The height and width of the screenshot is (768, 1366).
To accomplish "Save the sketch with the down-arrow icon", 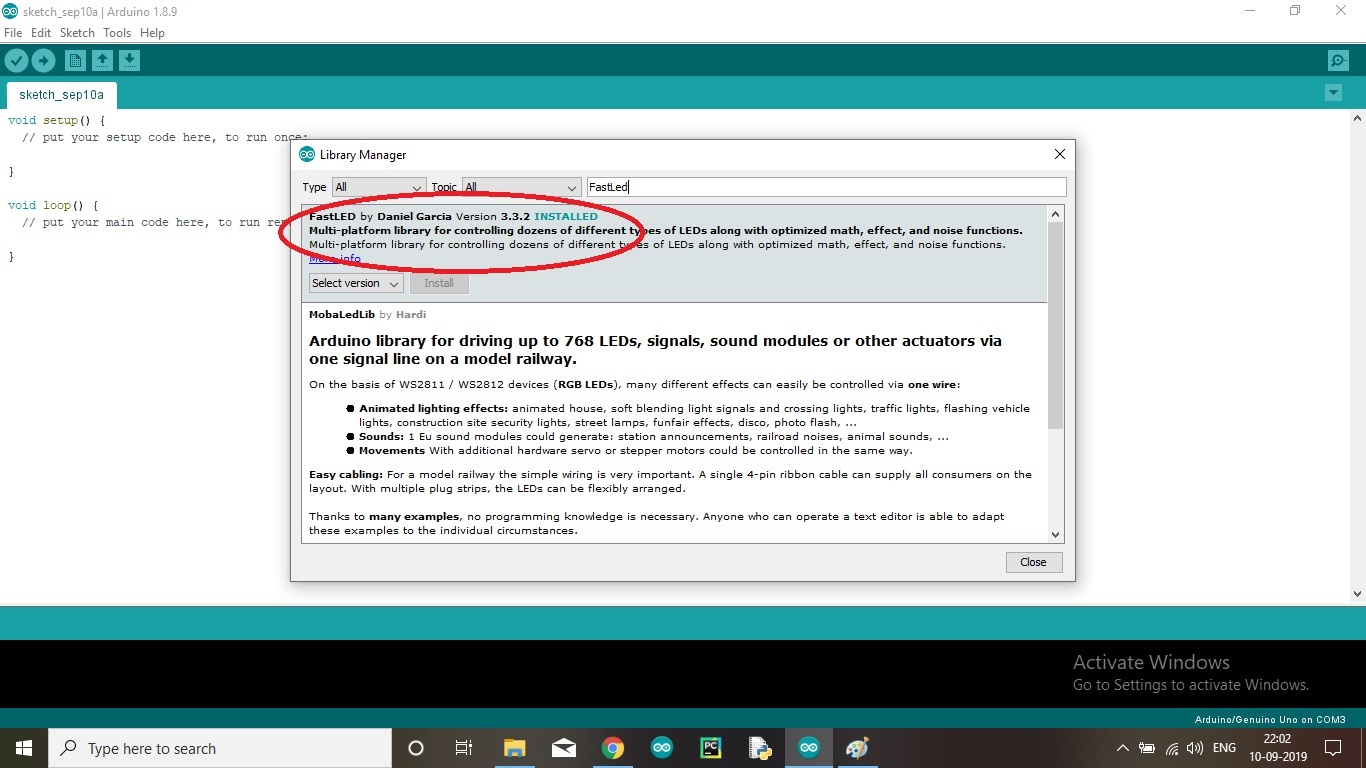I will click(x=129, y=61).
